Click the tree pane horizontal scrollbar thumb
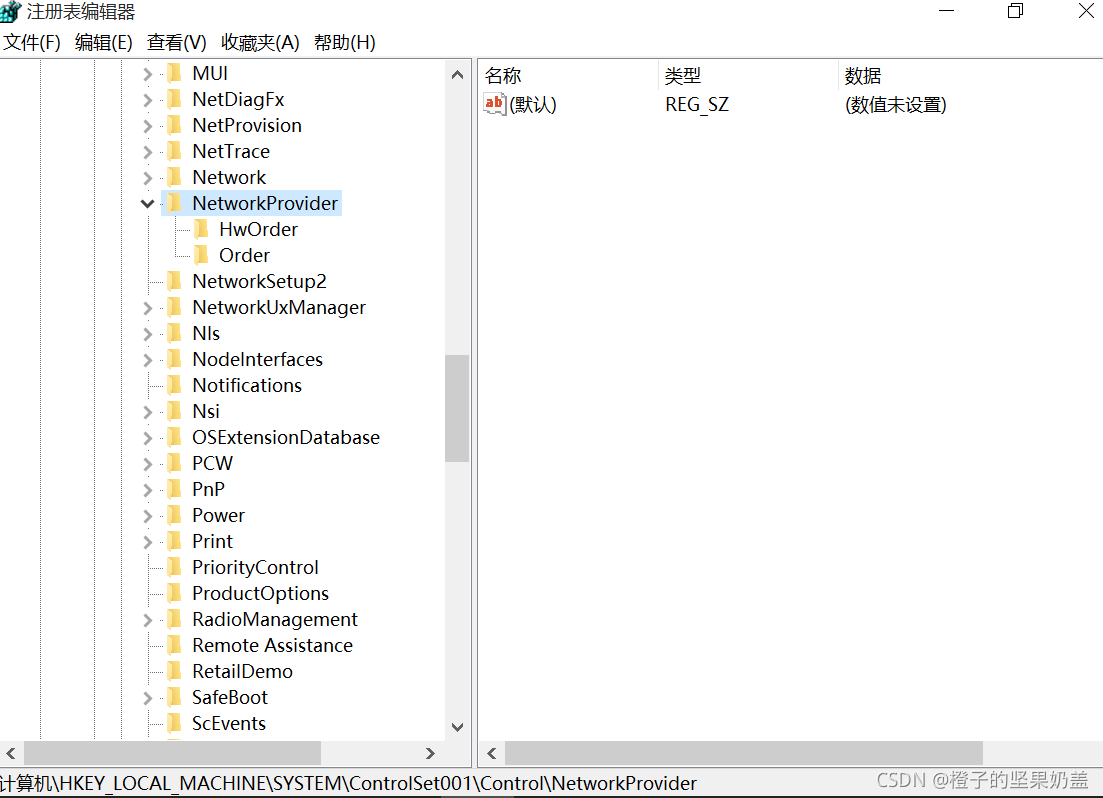Viewport: 1103px width, 798px height. [x=173, y=754]
